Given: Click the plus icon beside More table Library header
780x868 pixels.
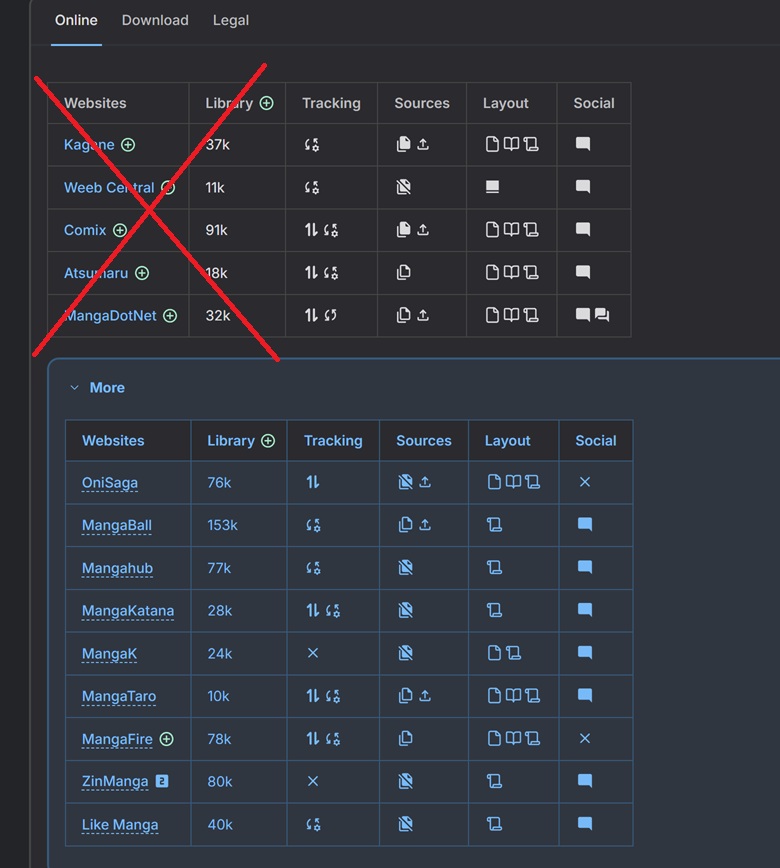Looking at the screenshot, I should click(x=268, y=441).
